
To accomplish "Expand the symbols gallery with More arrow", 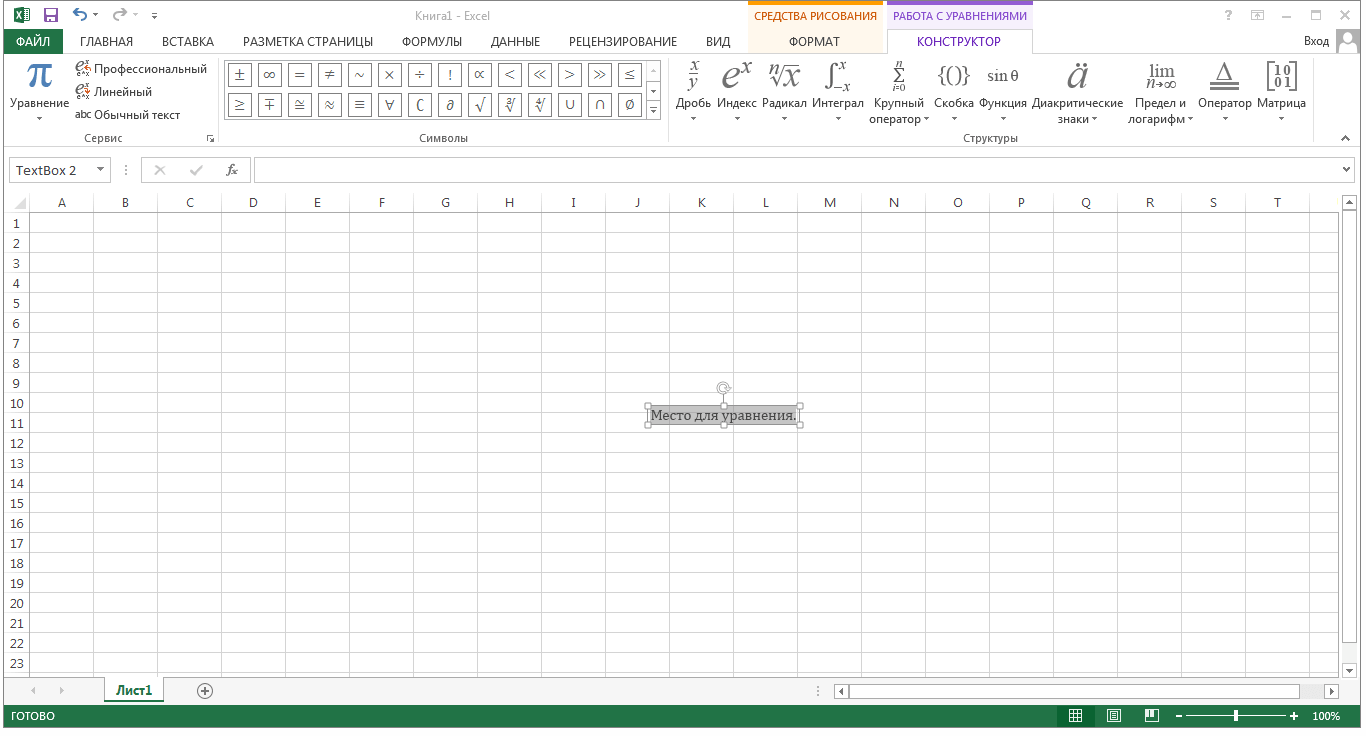I will tap(654, 109).
